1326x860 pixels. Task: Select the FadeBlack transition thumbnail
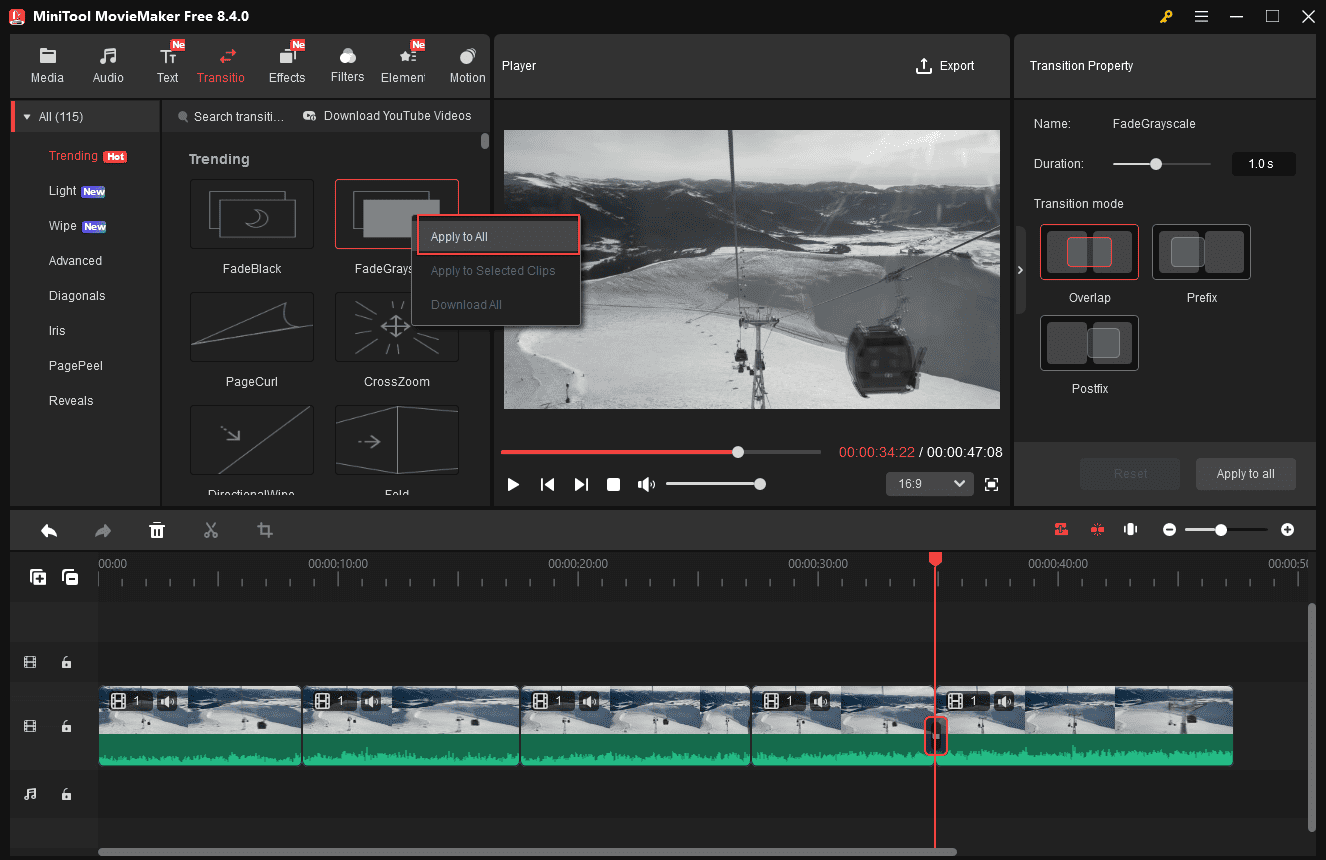pos(251,213)
